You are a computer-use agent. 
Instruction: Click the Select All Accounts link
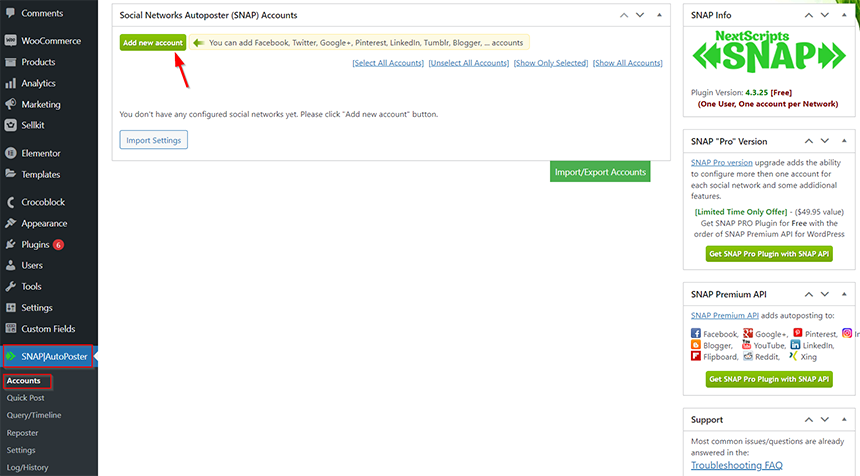click(388, 63)
